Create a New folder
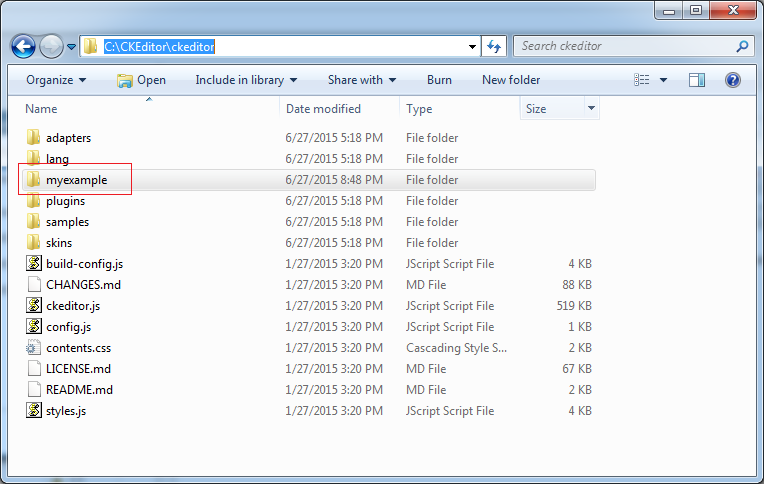Screen dimensions: 764x484 click(x=511, y=80)
